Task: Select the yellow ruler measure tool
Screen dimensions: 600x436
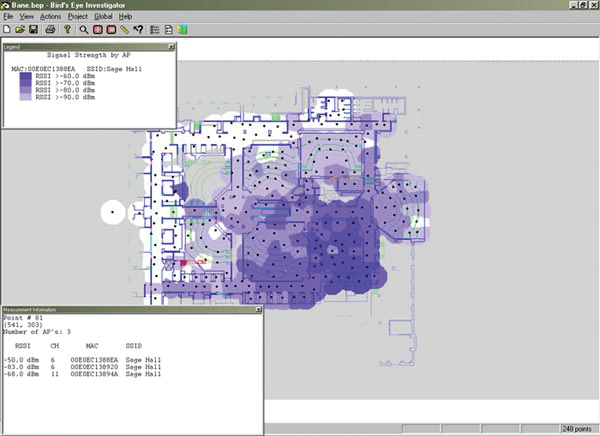Action: click(124, 30)
